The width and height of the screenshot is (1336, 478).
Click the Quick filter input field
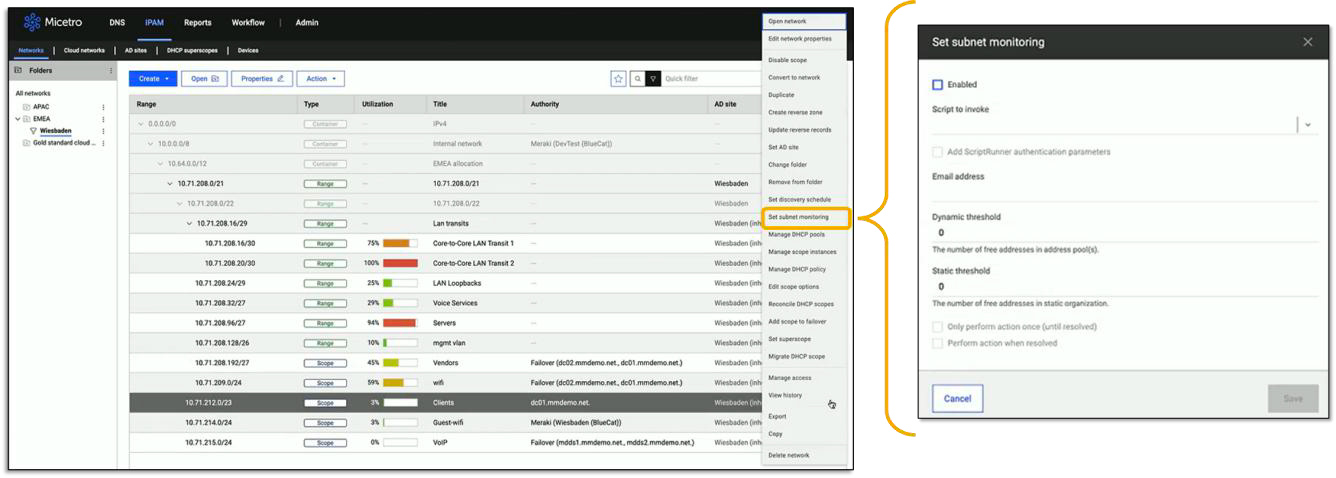pos(712,78)
